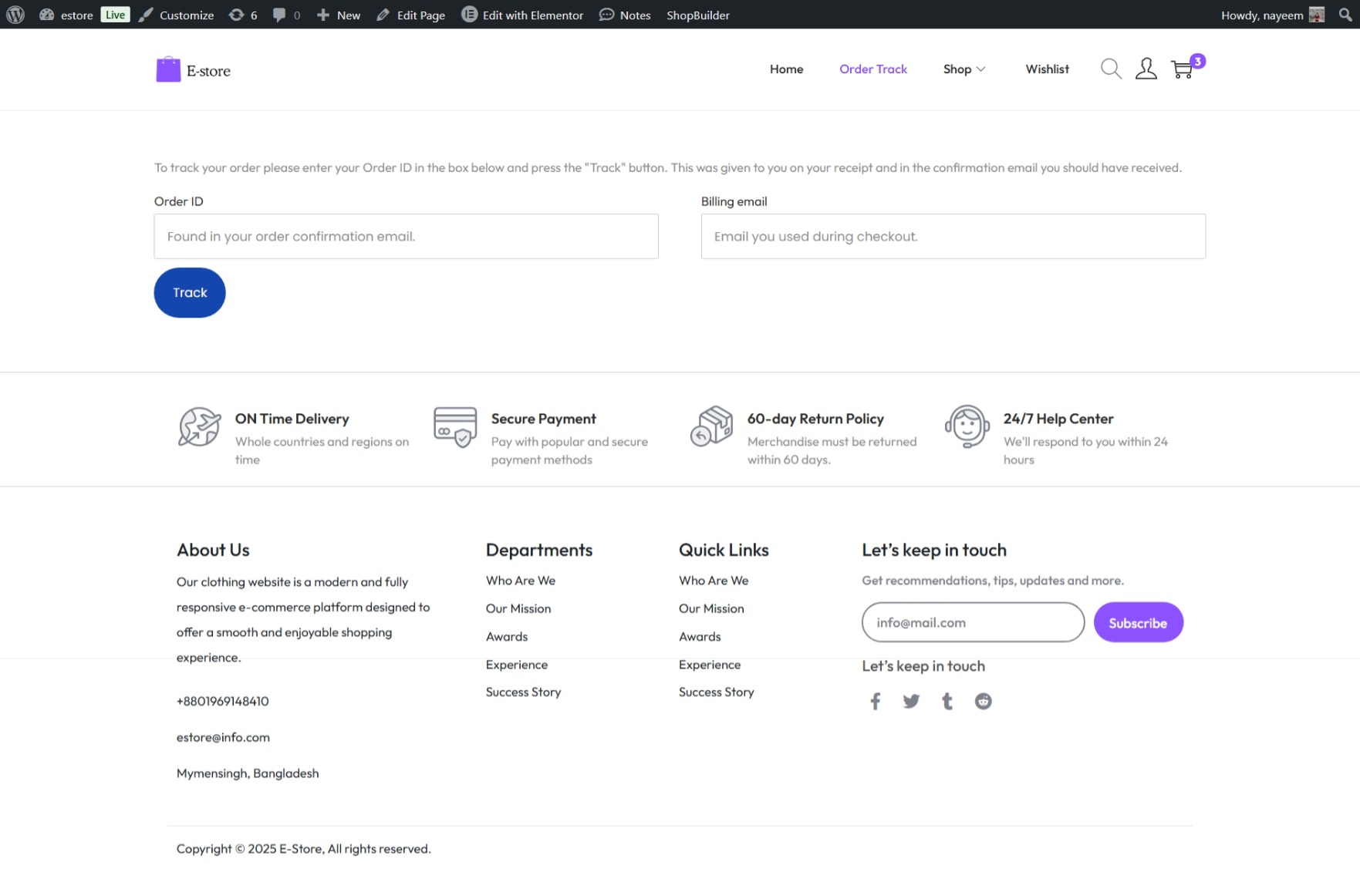Click the Twitter icon in footer

[911, 701]
